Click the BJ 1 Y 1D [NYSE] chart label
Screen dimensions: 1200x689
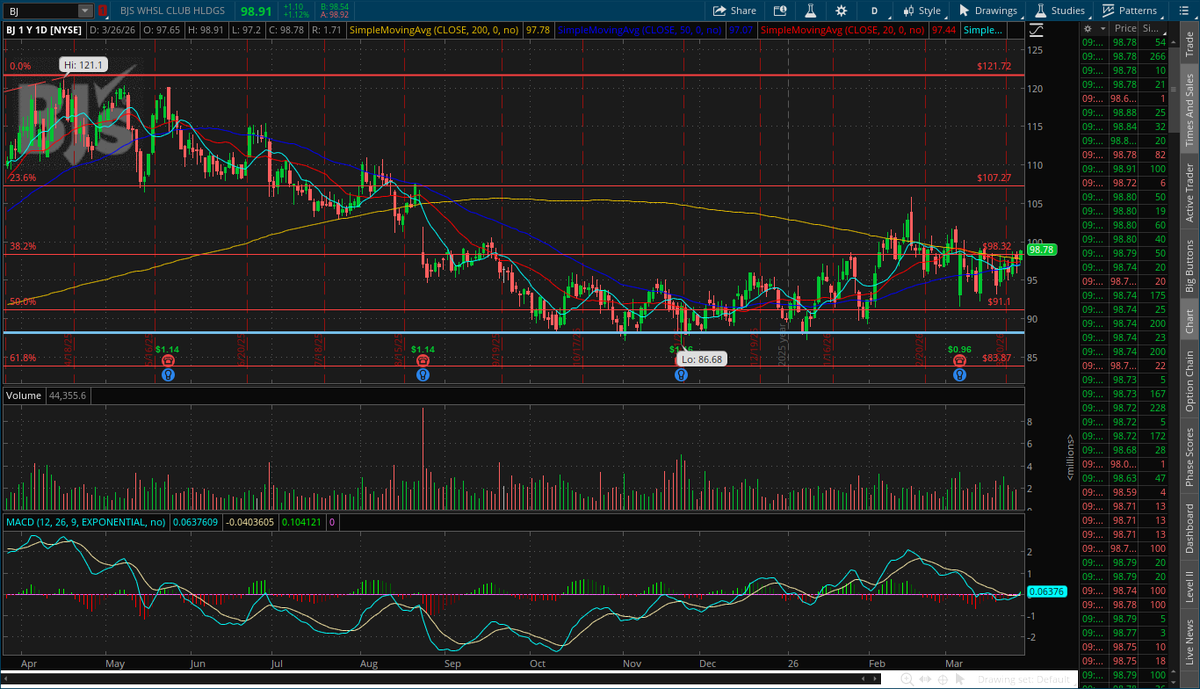pos(46,31)
